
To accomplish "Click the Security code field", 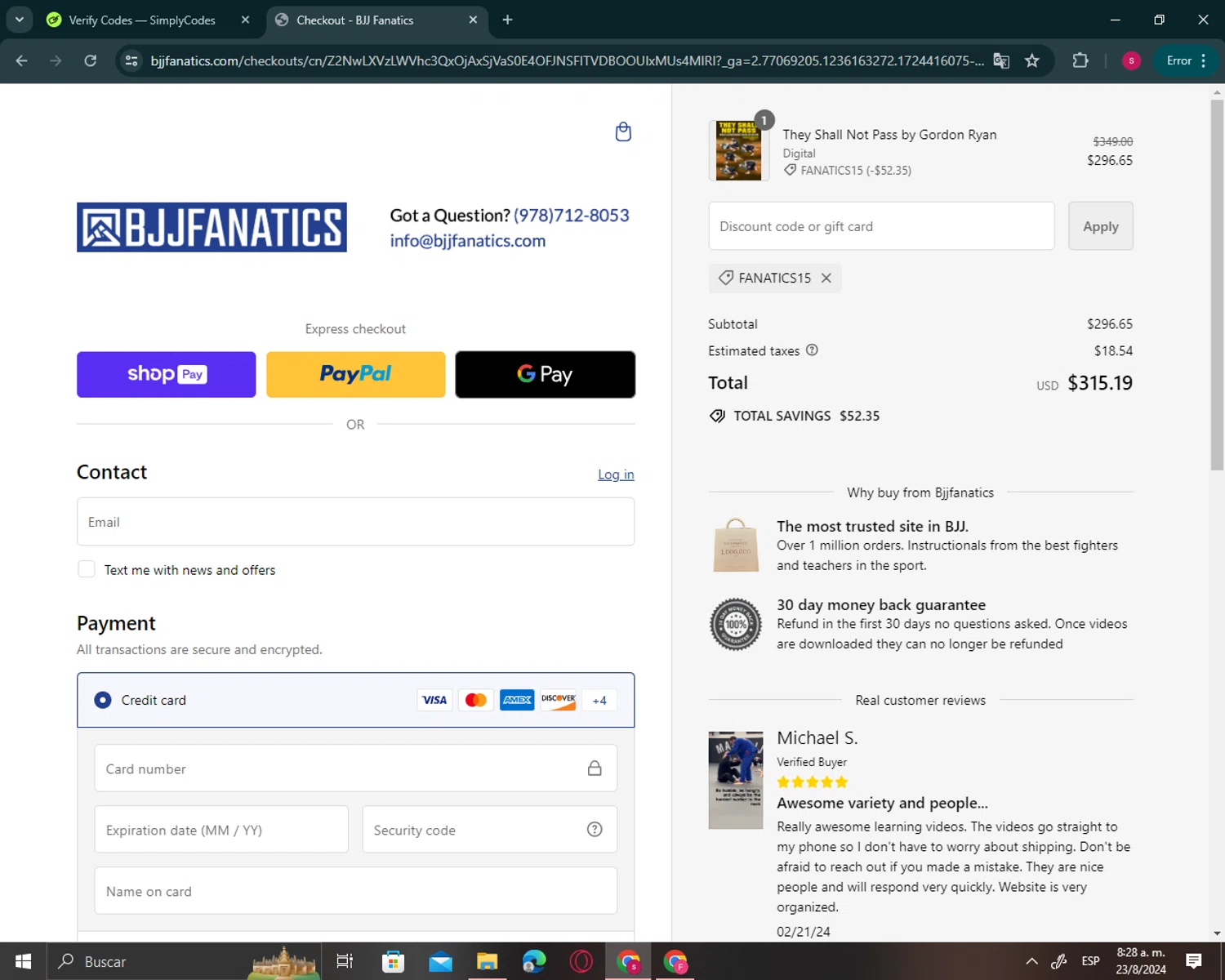I will point(490,830).
